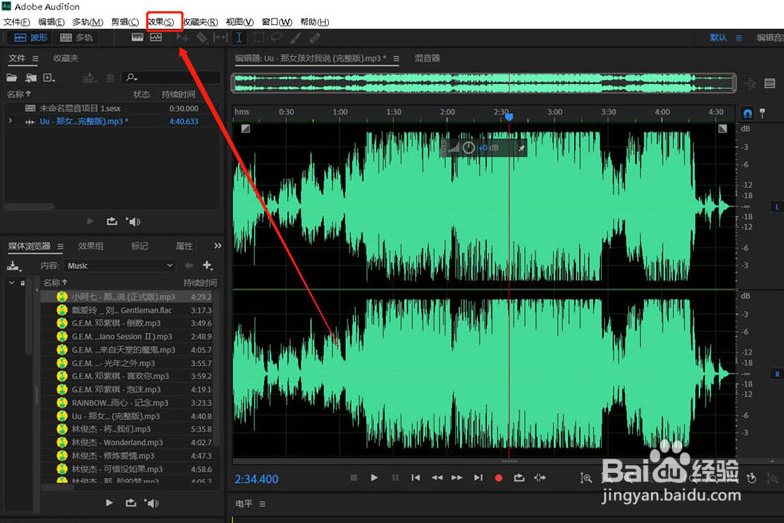Switch to 媒体浏览器 tab

[29, 246]
